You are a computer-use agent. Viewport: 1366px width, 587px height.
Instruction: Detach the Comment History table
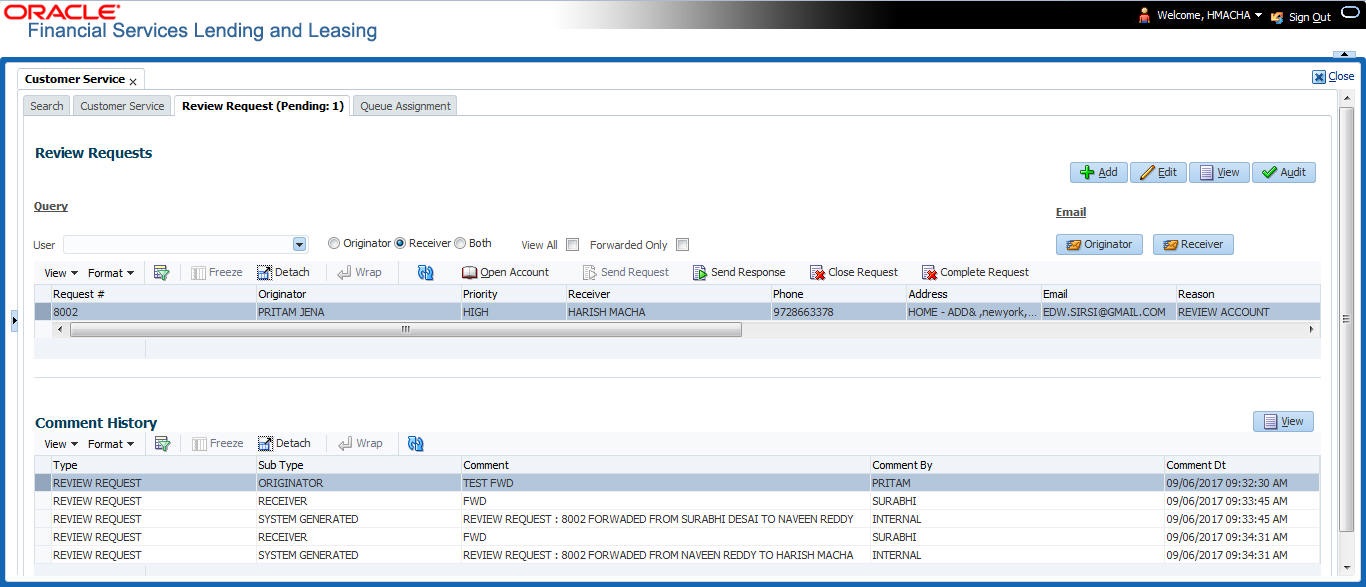pos(284,443)
